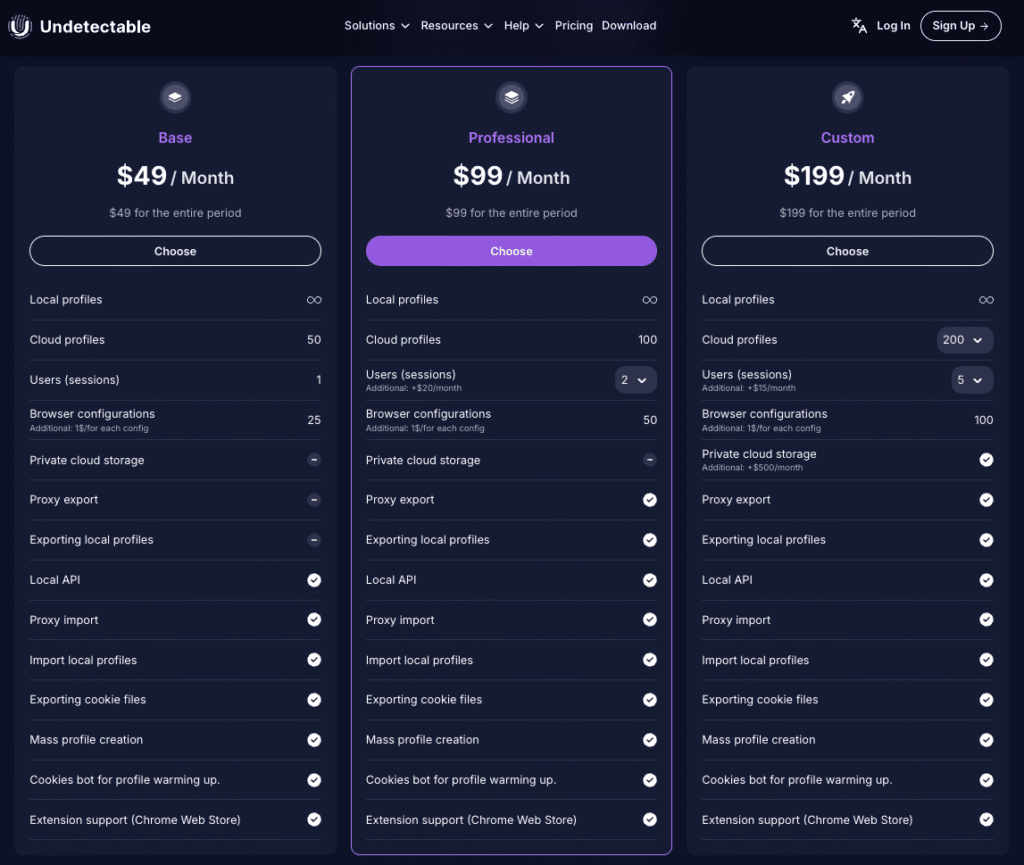Open the language translation icon

tap(859, 25)
